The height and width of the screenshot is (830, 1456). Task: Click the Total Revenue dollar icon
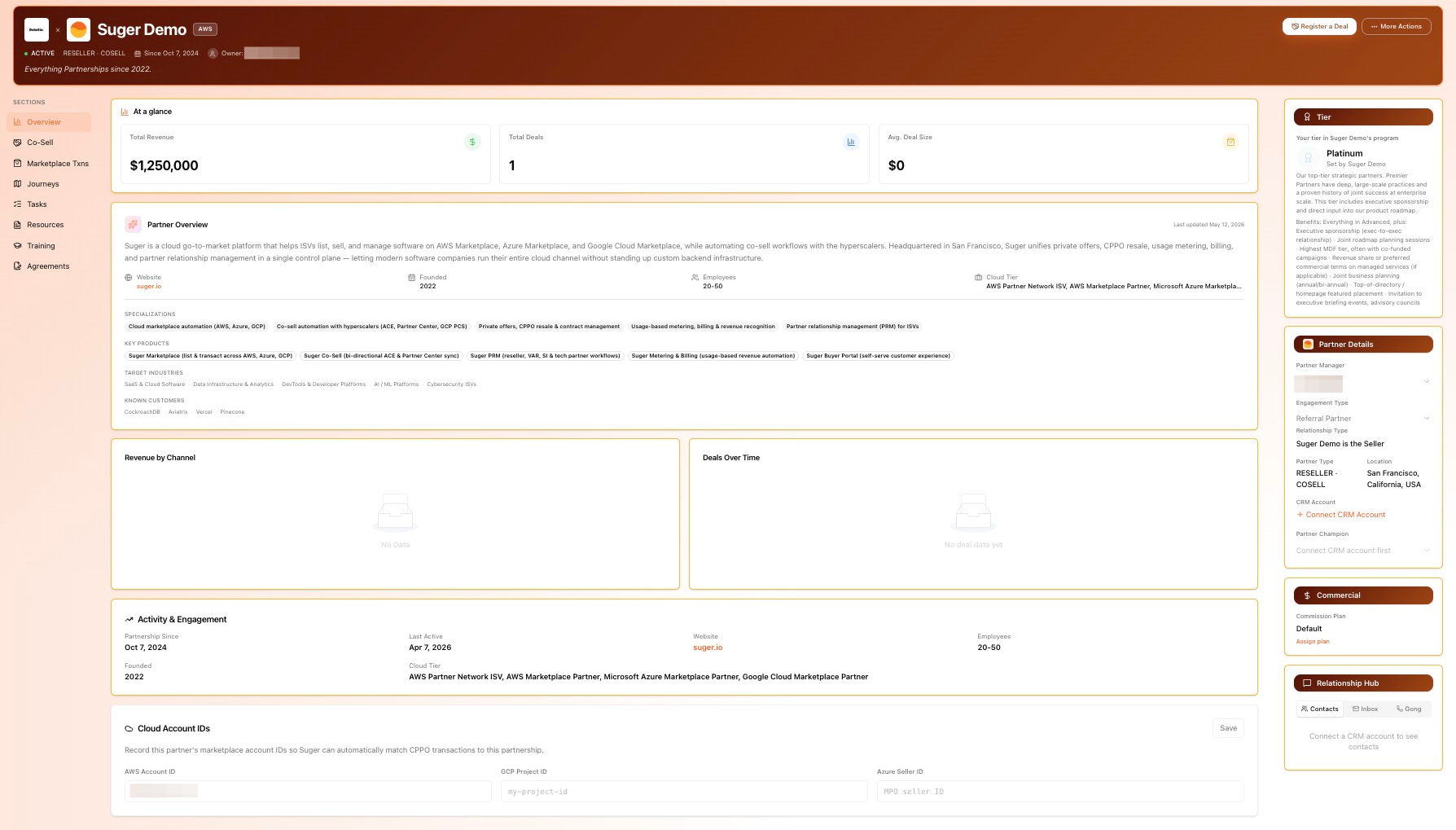coord(472,142)
